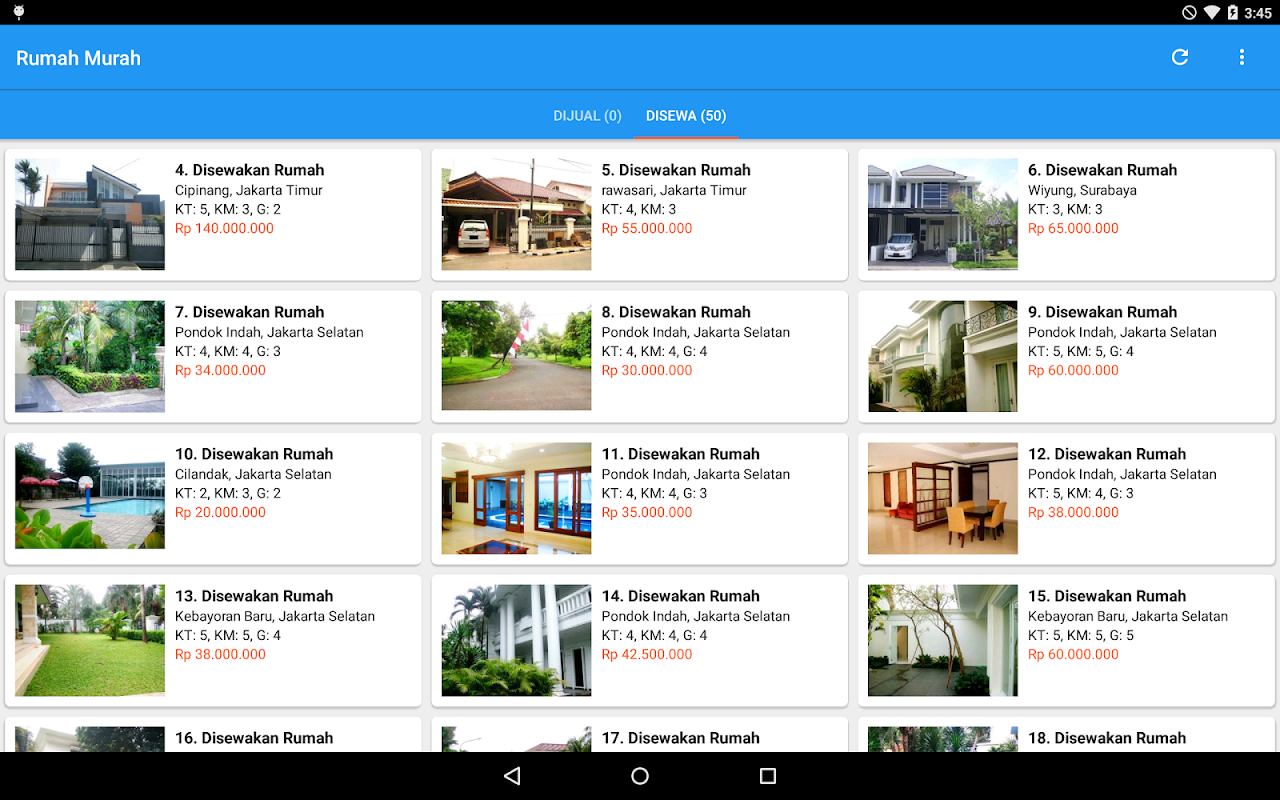Click the location 'Cipinang, Jakarta Timur'
This screenshot has height=800, width=1280.
click(249, 190)
